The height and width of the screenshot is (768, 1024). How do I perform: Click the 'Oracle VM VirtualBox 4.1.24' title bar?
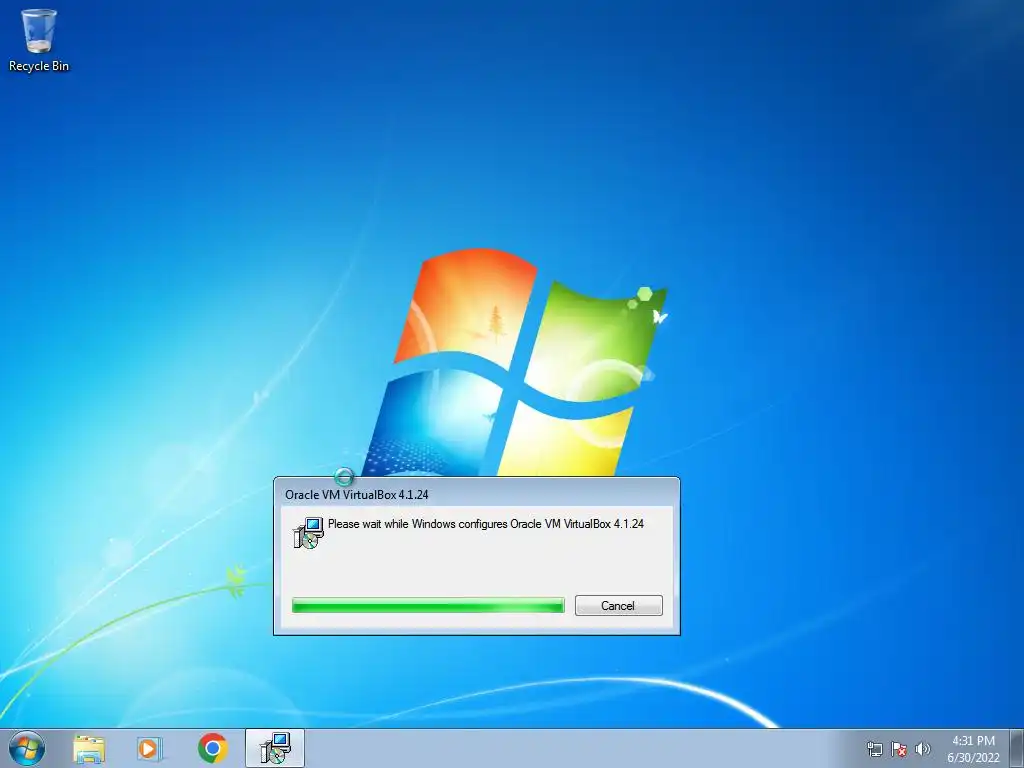(476, 494)
